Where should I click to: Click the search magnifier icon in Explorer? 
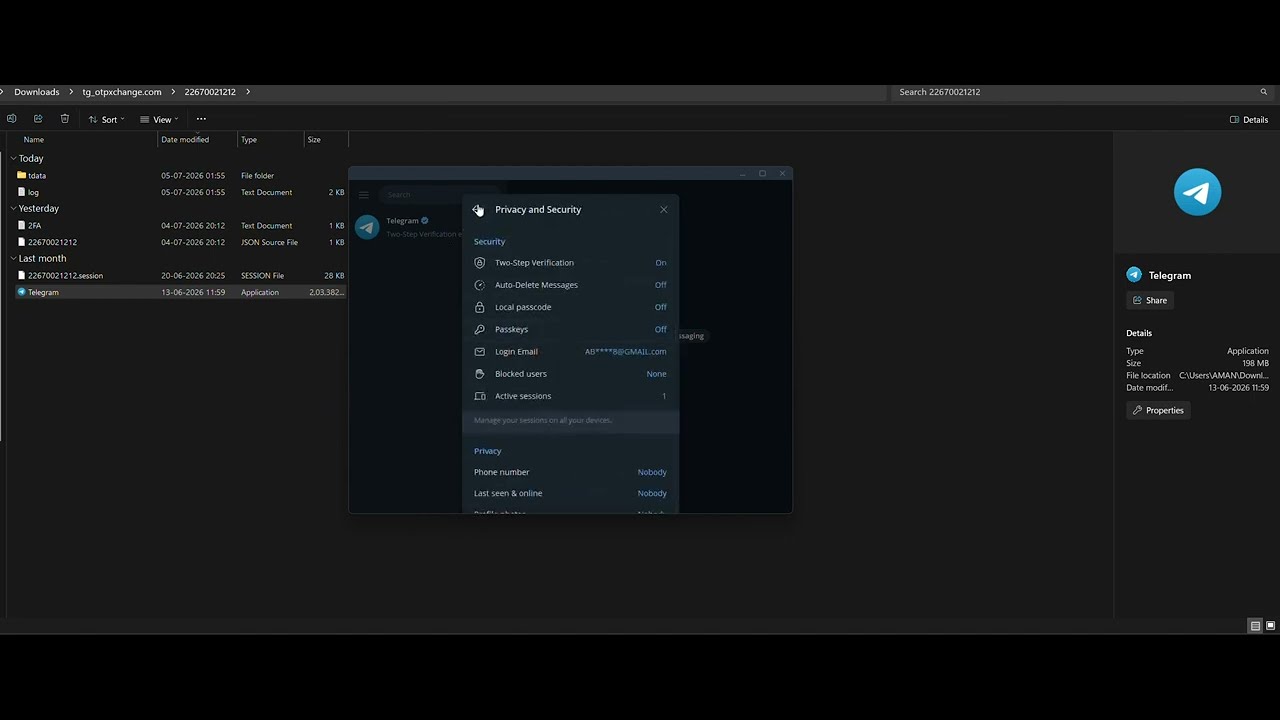tap(1264, 92)
